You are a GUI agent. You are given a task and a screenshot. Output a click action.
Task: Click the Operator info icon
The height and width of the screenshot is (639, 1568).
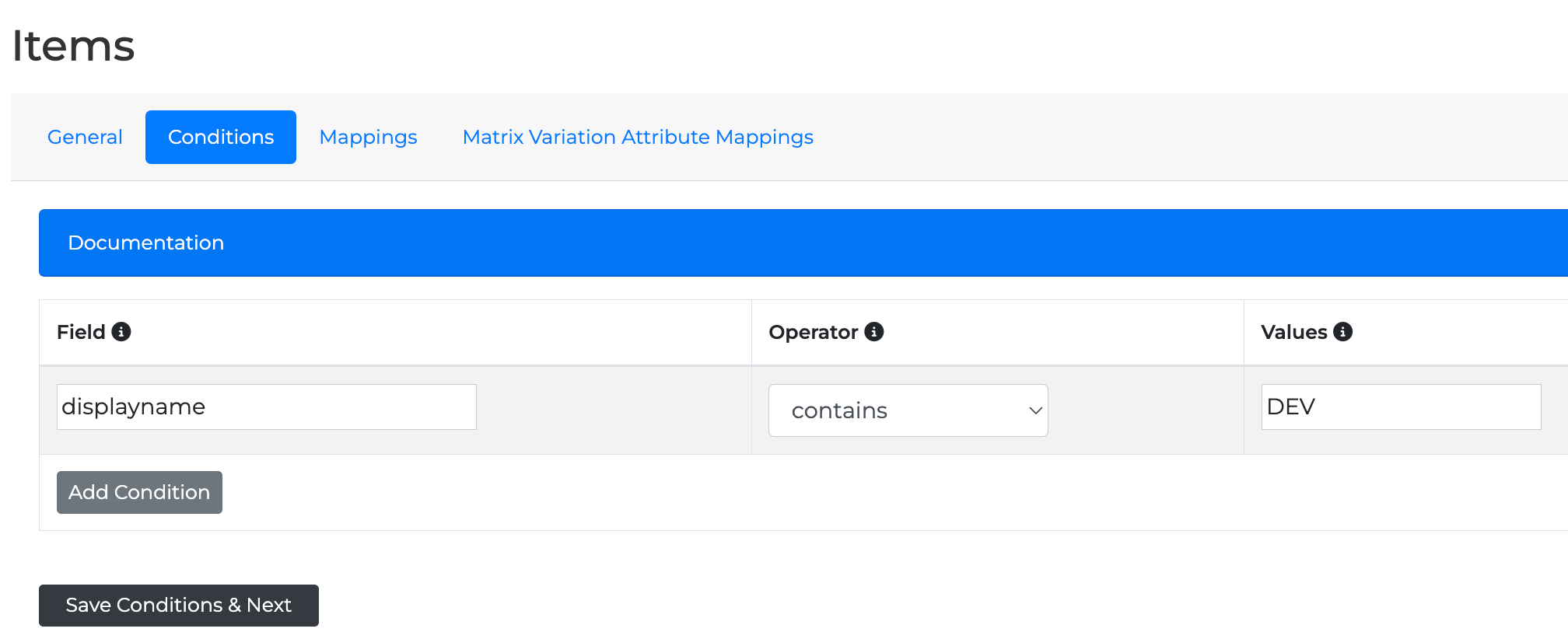[874, 332]
